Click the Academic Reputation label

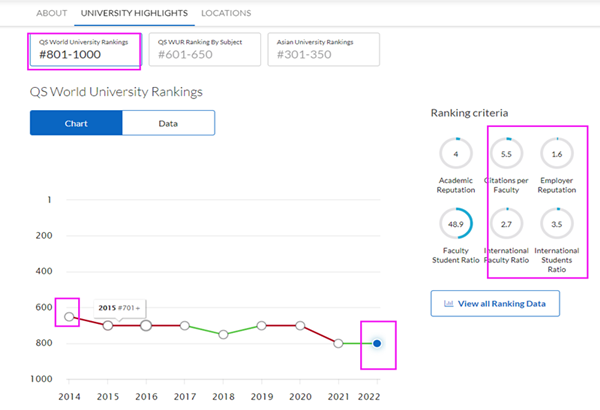coord(456,185)
